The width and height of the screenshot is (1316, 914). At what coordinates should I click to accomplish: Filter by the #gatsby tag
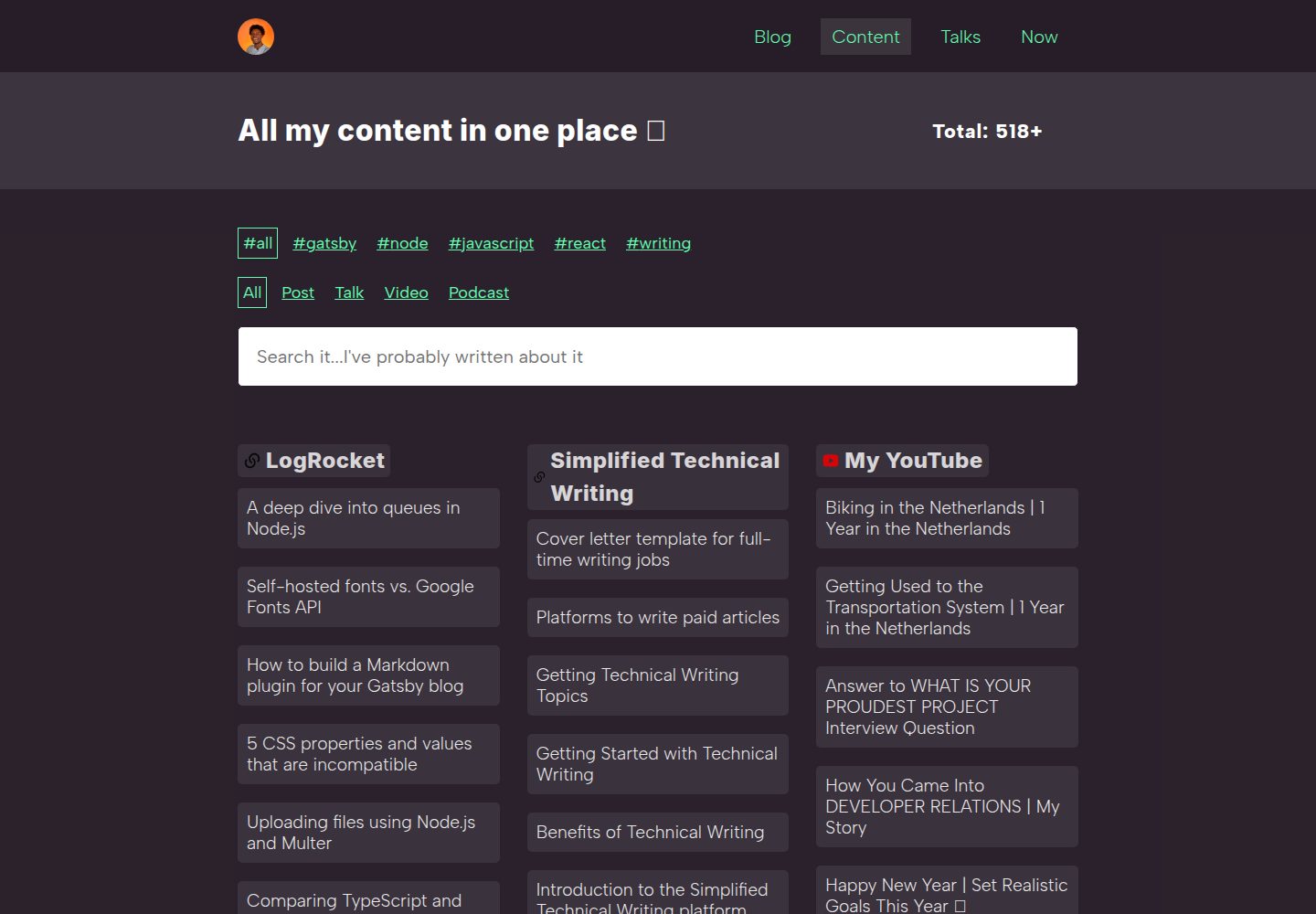(x=324, y=243)
